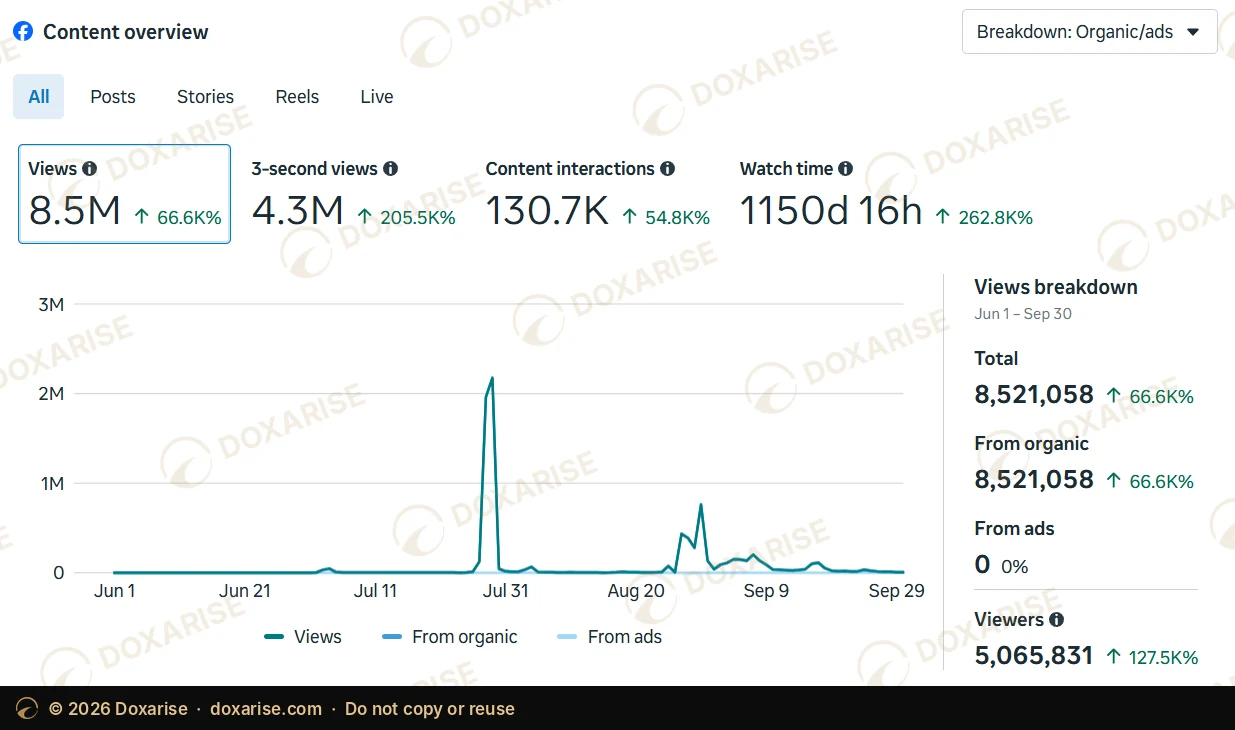Screen dimensions: 1235x730
Task: Click the Total 8,521,058 value
Action: tap(1034, 395)
